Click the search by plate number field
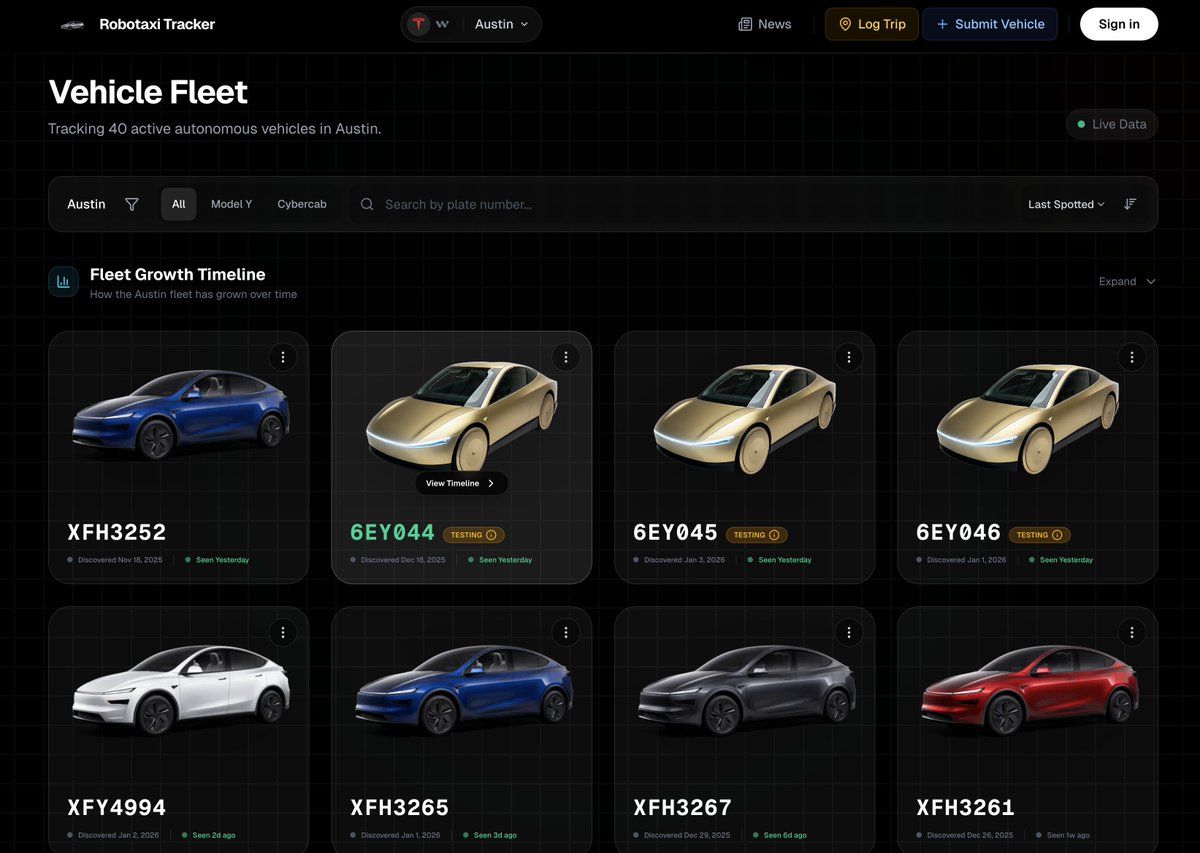The width and height of the screenshot is (1200, 853). tap(680, 204)
